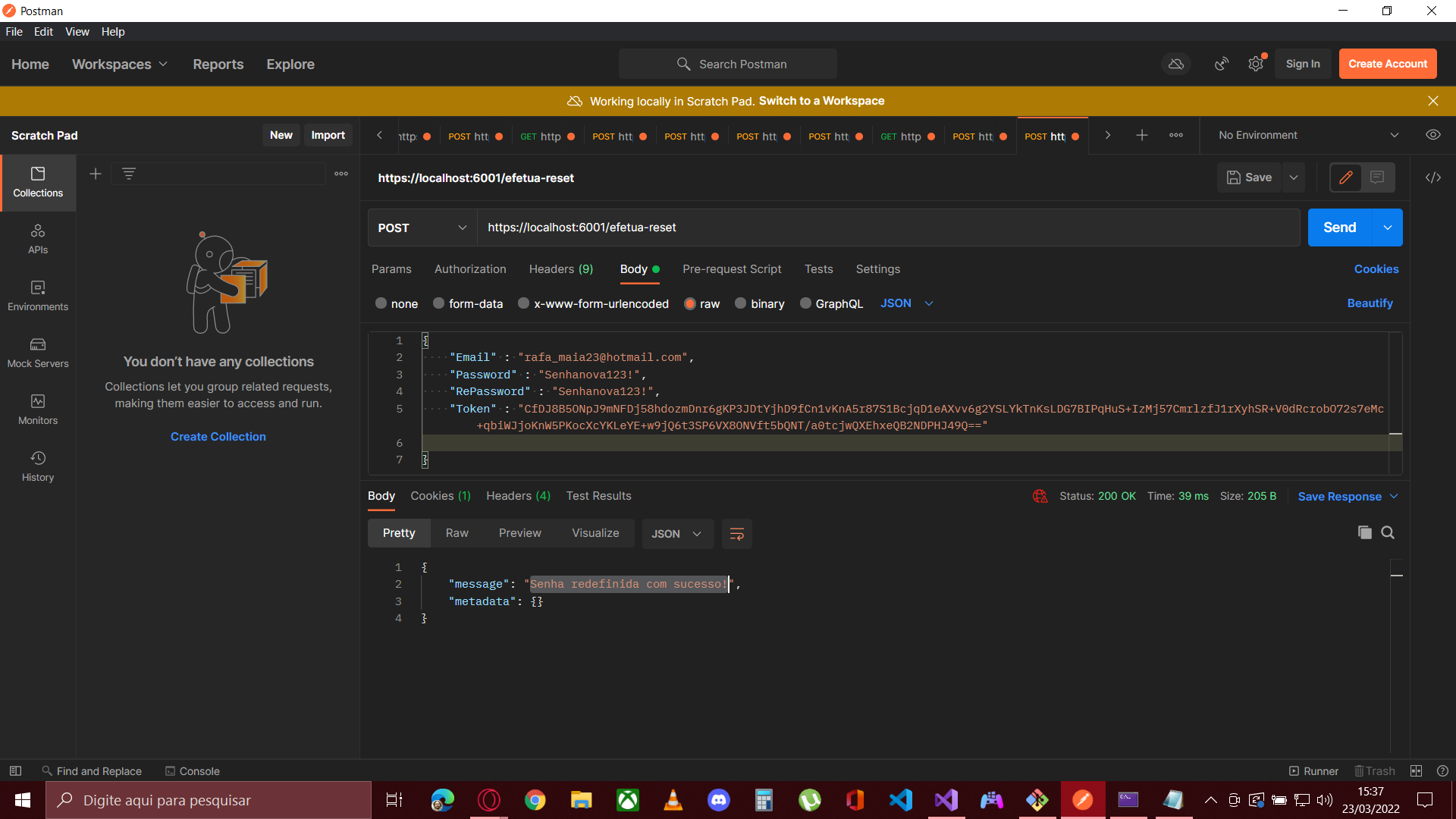Switch to the Params tab
Screen dimensions: 1456x819
point(391,269)
